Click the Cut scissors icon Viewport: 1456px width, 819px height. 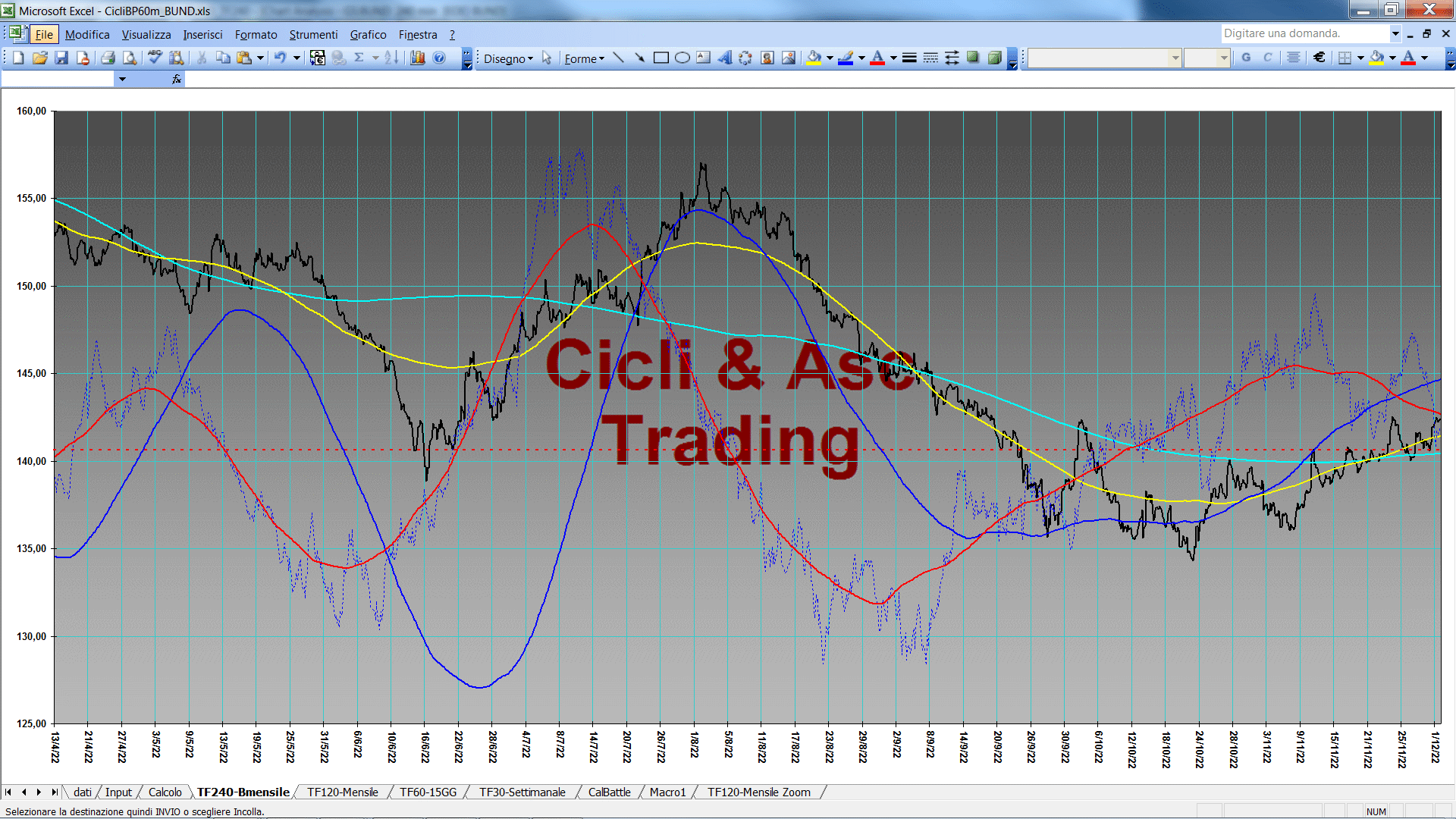click(202, 58)
